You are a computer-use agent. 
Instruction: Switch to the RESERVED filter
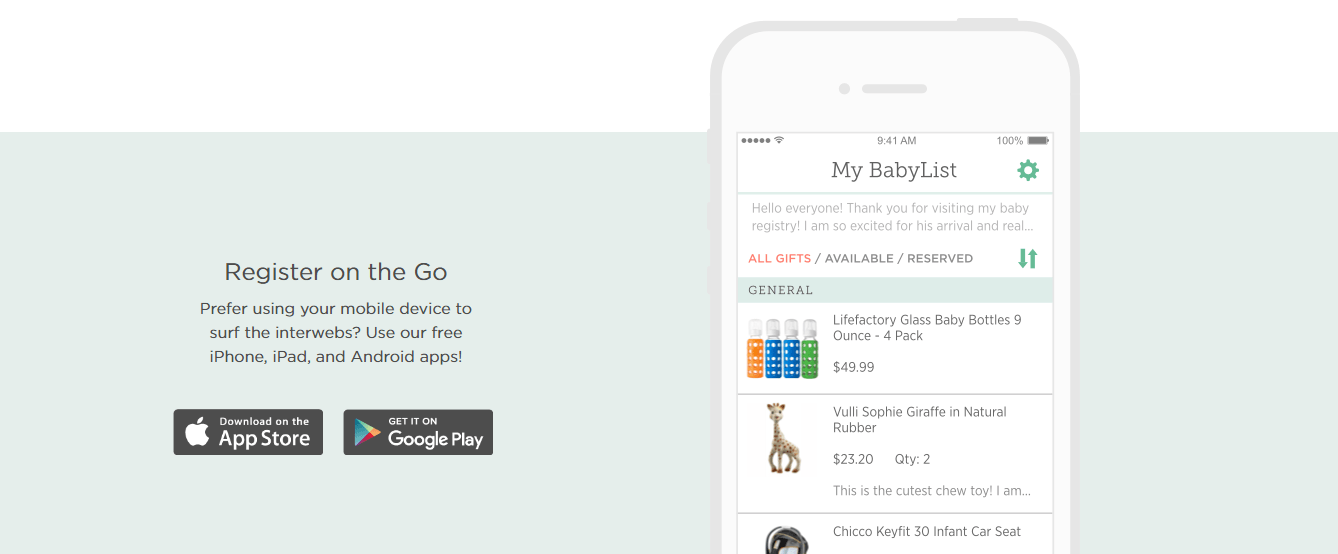940,258
